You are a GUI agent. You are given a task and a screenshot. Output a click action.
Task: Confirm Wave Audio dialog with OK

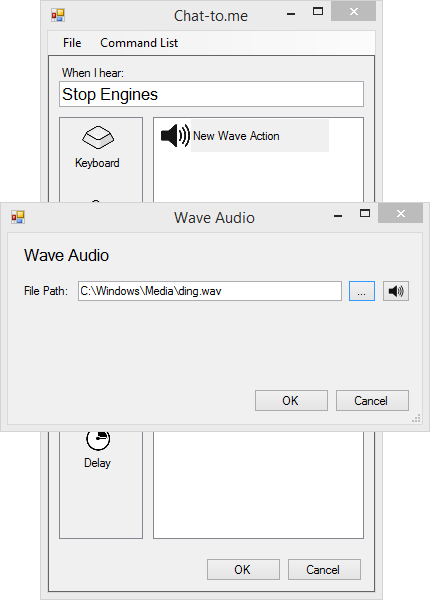tap(292, 401)
